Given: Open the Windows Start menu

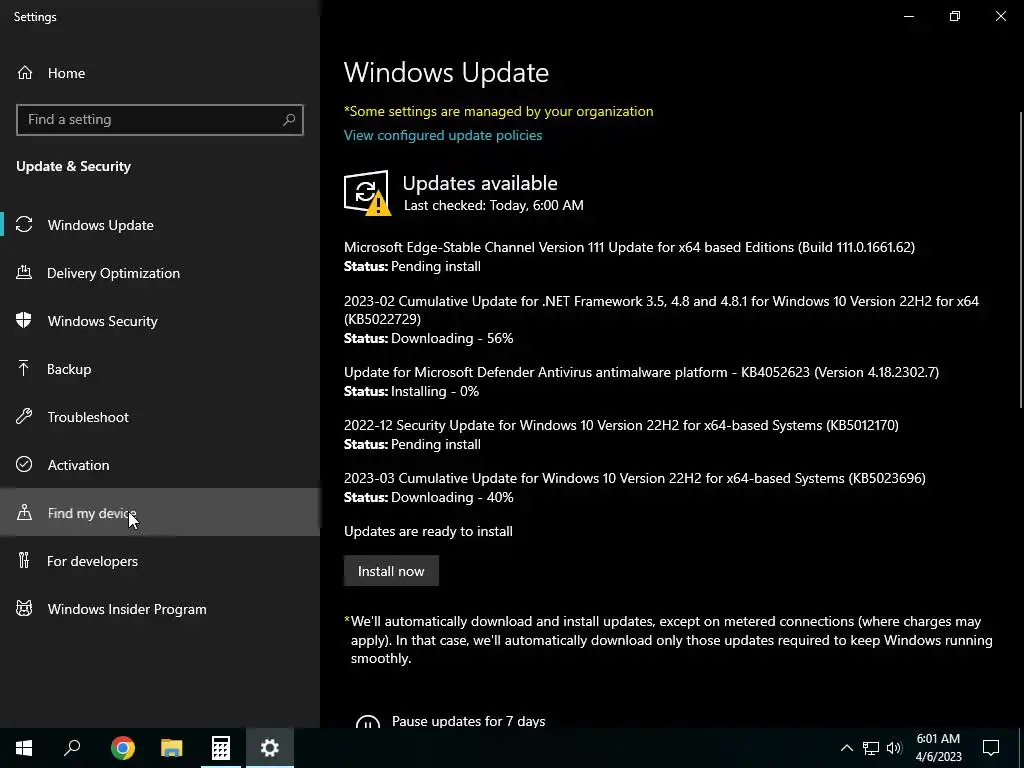Looking at the screenshot, I should (24, 748).
